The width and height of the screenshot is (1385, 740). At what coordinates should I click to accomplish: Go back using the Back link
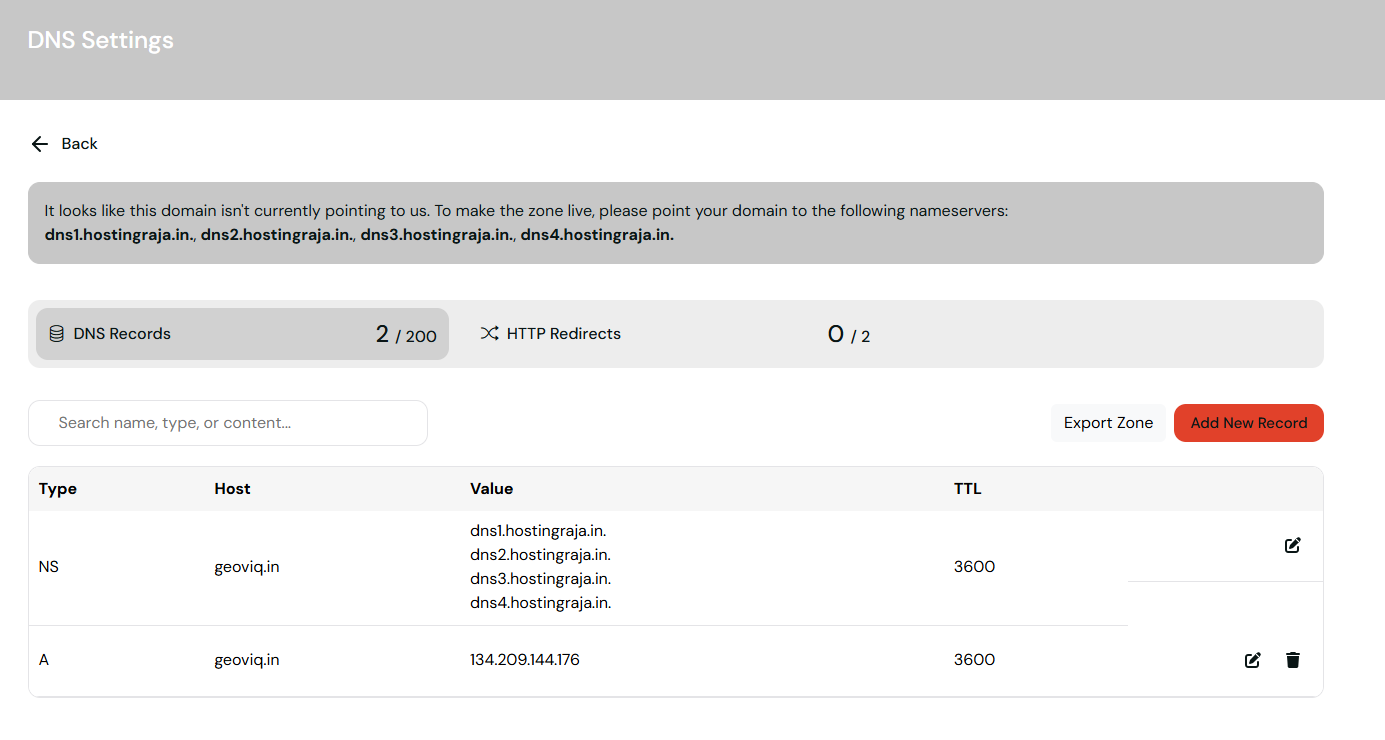[x=79, y=144]
